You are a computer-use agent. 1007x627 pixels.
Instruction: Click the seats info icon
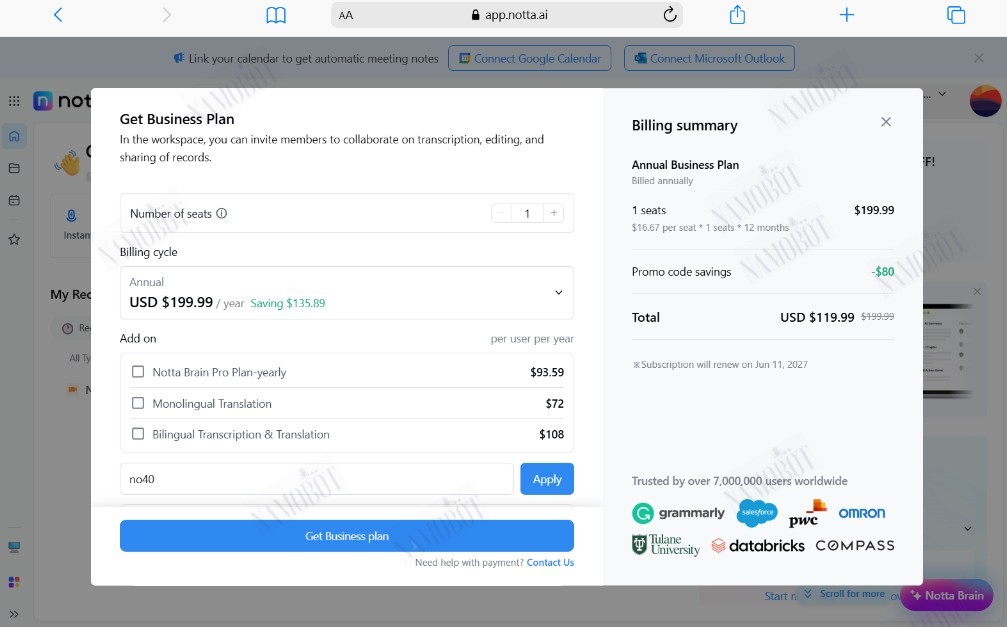coord(222,213)
